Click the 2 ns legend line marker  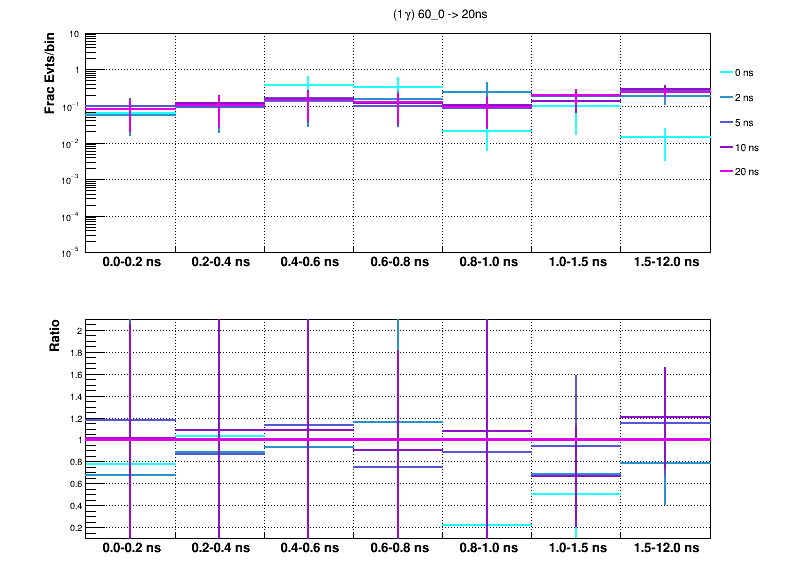[x=727, y=97]
